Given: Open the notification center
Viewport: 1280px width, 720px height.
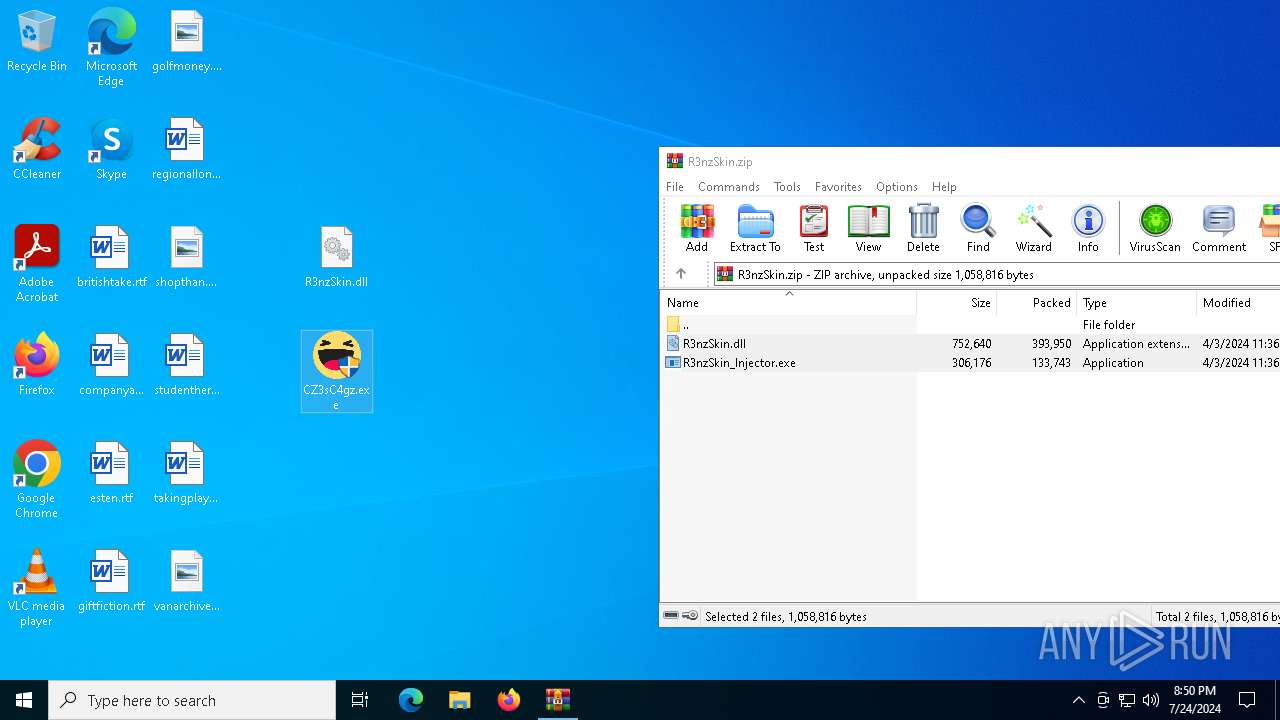Looking at the screenshot, I should pyautogui.click(x=1248, y=700).
